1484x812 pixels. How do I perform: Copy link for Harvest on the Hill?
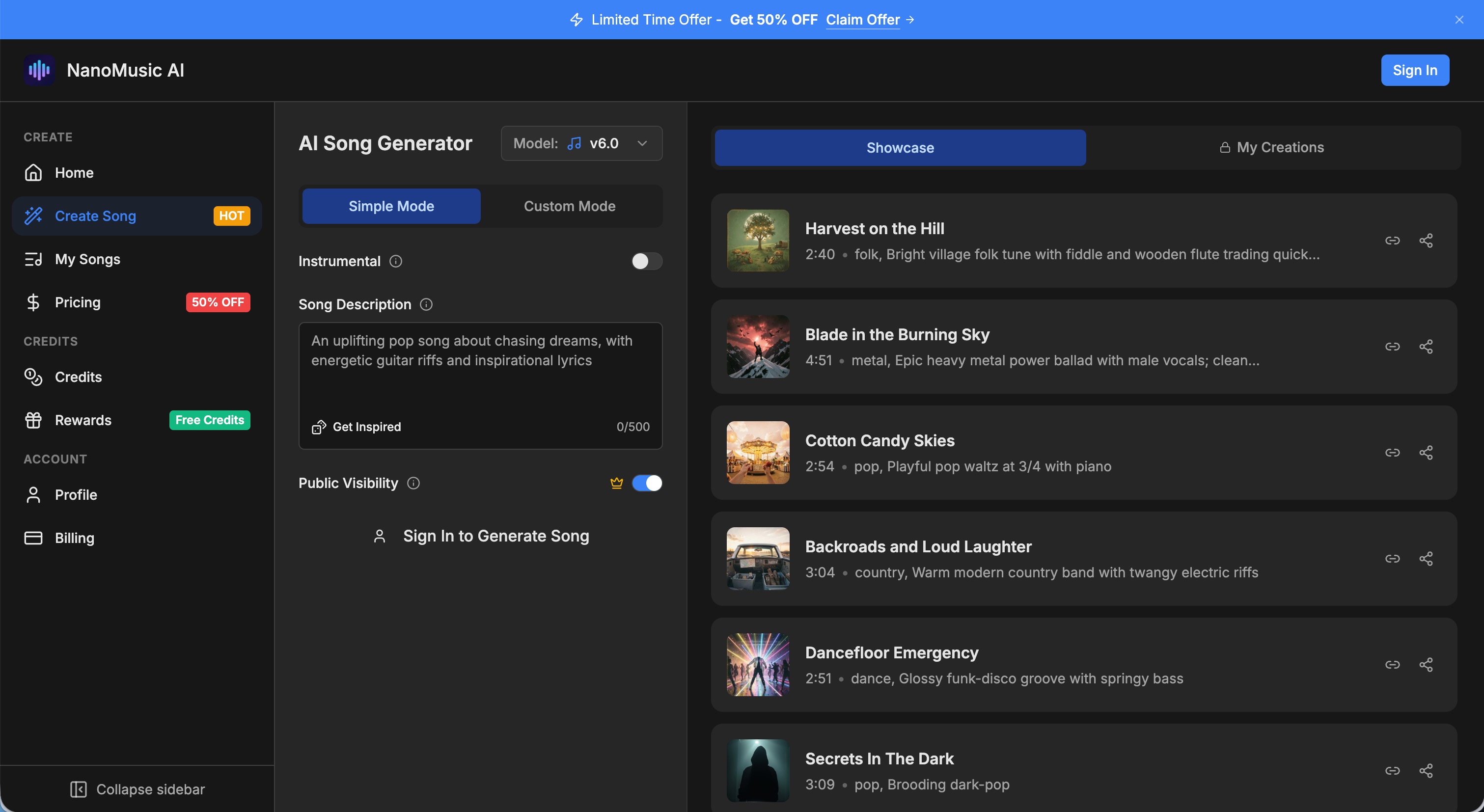point(1392,241)
